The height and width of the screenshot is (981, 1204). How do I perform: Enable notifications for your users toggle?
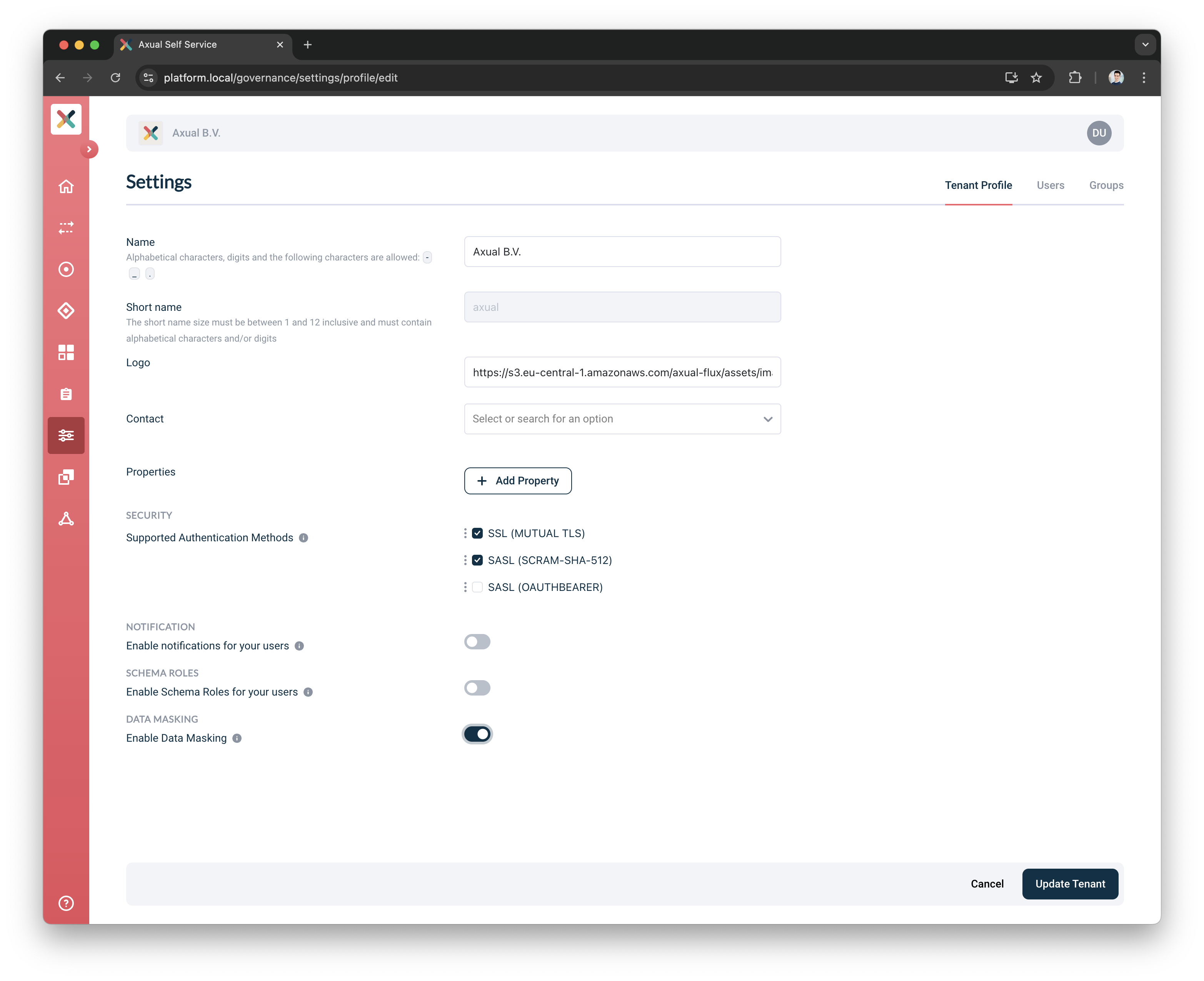point(477,642)
